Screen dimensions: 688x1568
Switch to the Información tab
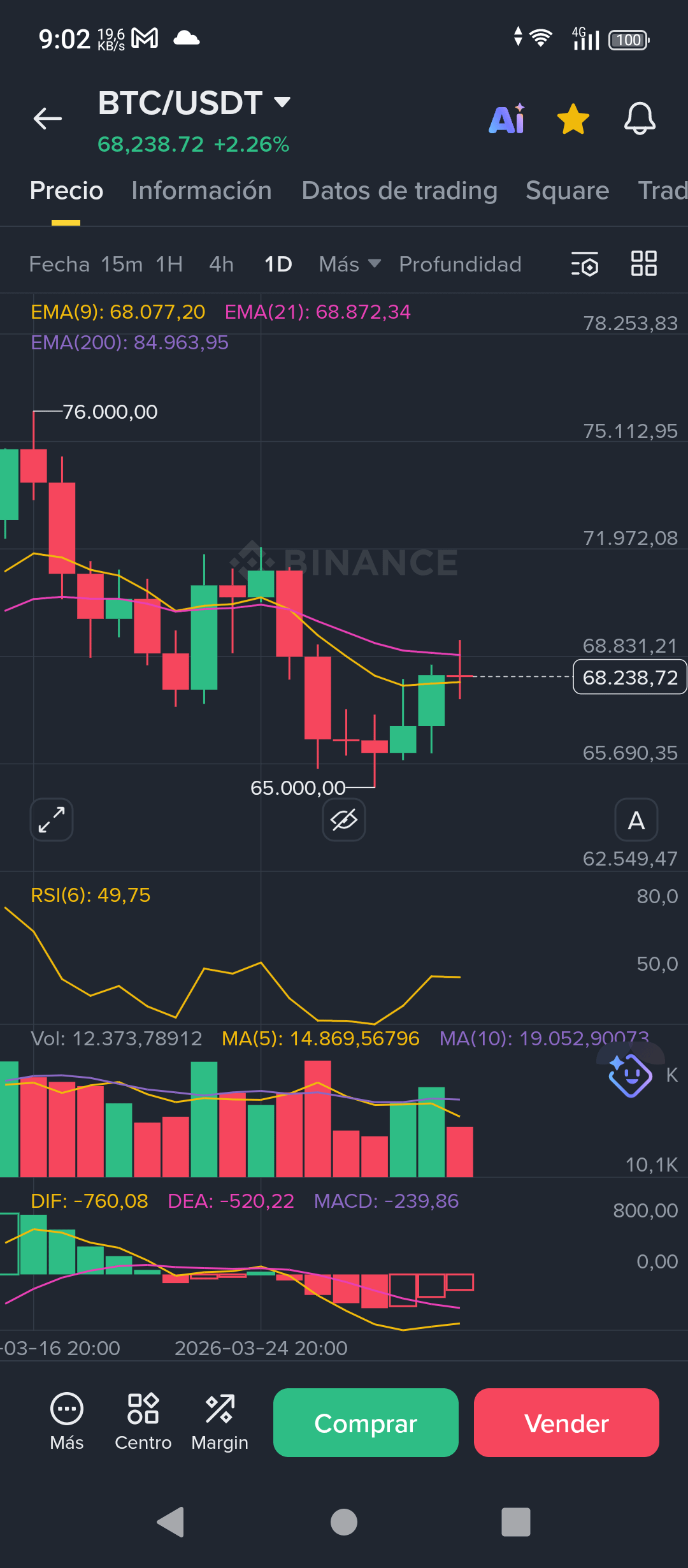pos(201,191)
